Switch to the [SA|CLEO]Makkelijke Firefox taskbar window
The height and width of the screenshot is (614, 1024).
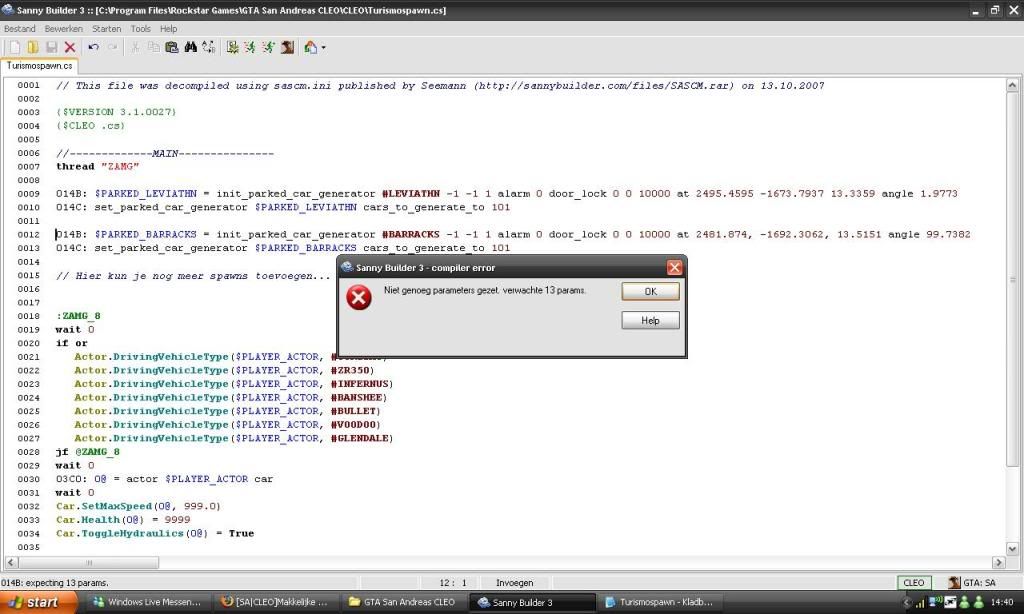click(x=276, y=602)
